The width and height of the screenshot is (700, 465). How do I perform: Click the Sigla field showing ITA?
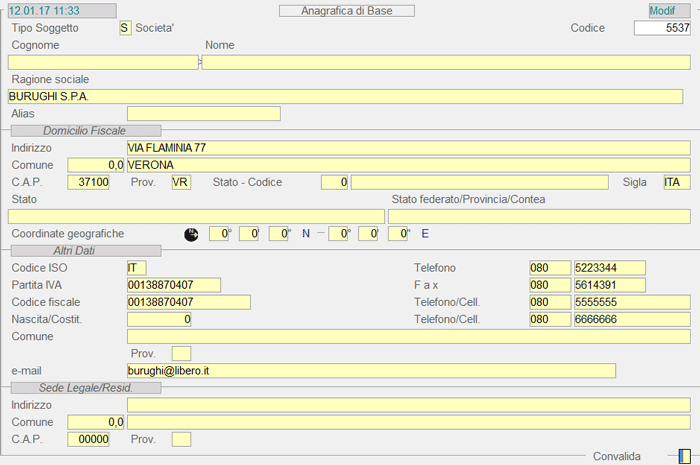[676, 182]
